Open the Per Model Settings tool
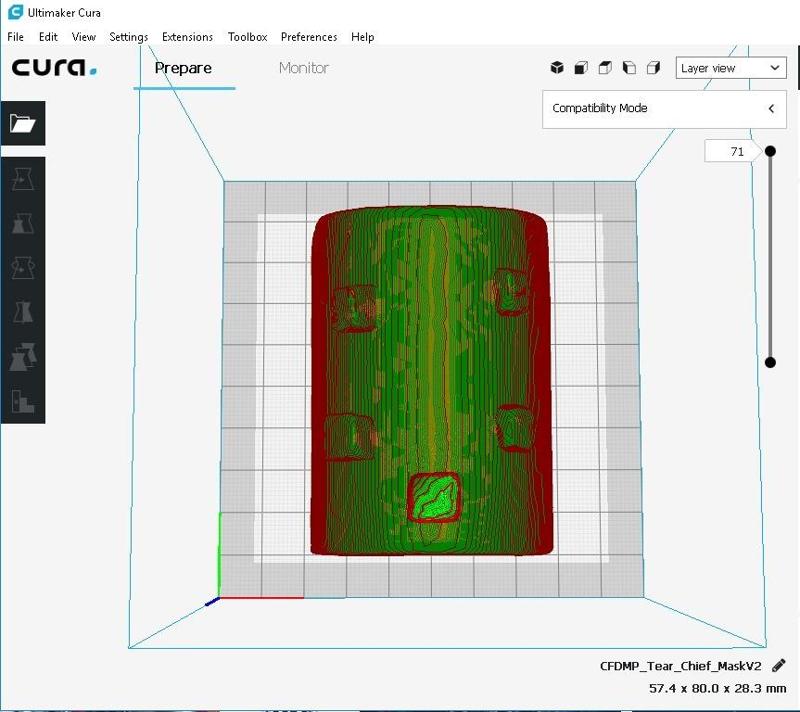800x712 pixels. 22,356
